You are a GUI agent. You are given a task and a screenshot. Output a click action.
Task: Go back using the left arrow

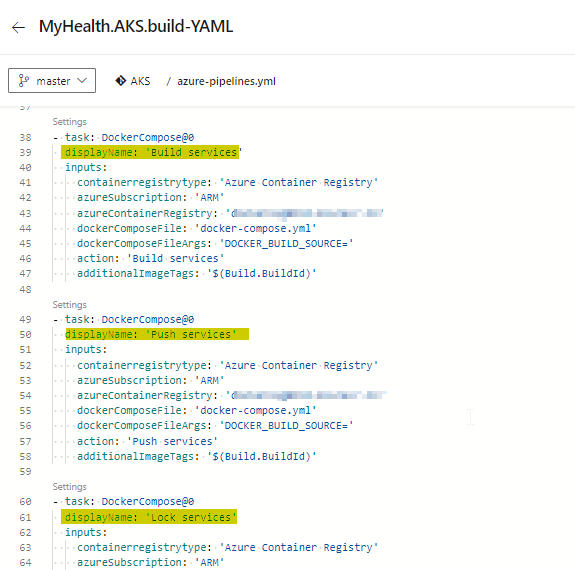(18, 28)
